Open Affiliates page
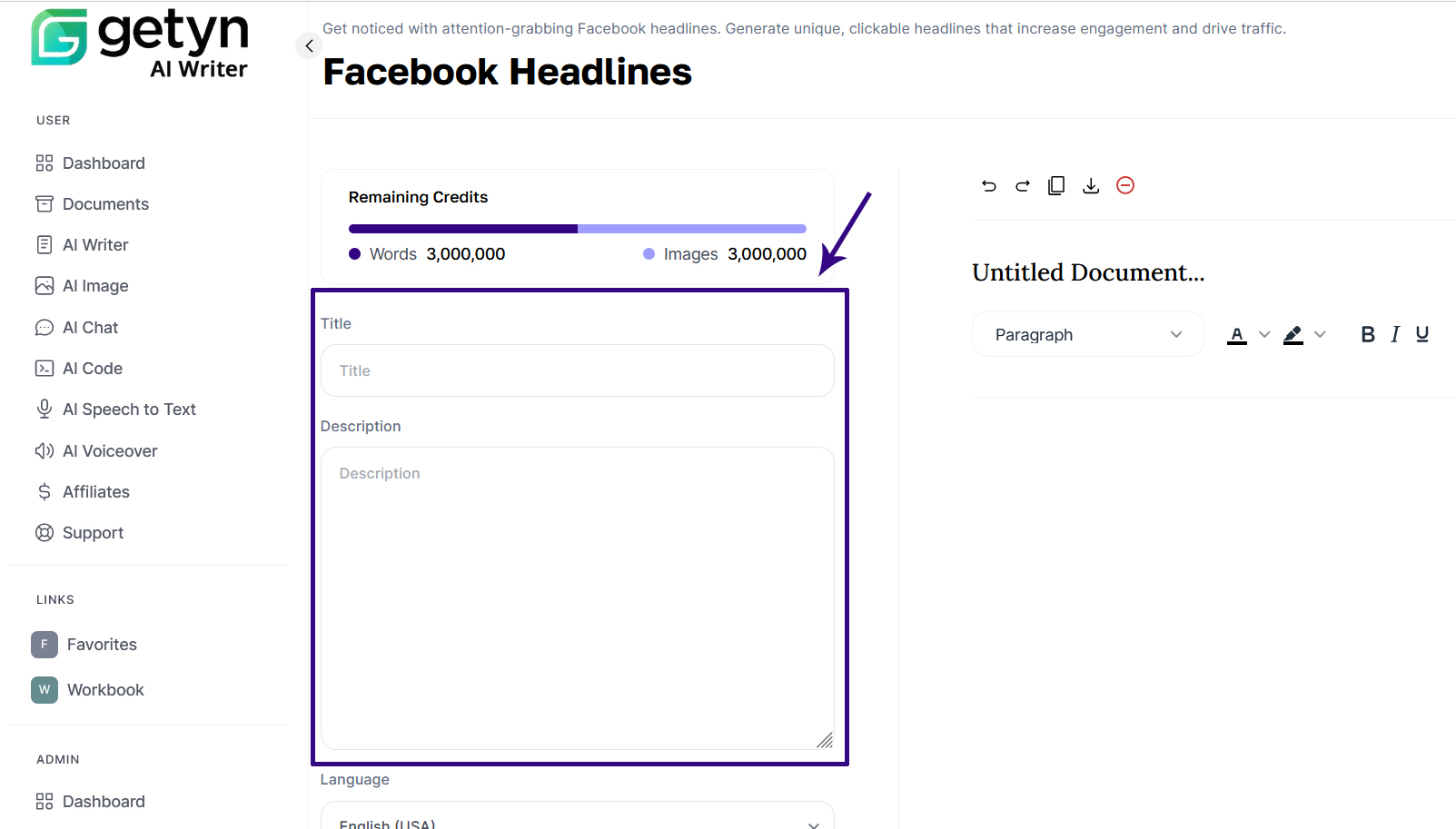The width and height of the screenshot is (1456, 829). pyautogui.click(x=96, y=492)
